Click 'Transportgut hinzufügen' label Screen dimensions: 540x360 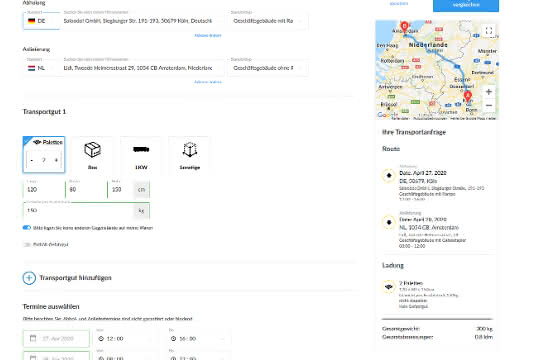tap(75, 278)
